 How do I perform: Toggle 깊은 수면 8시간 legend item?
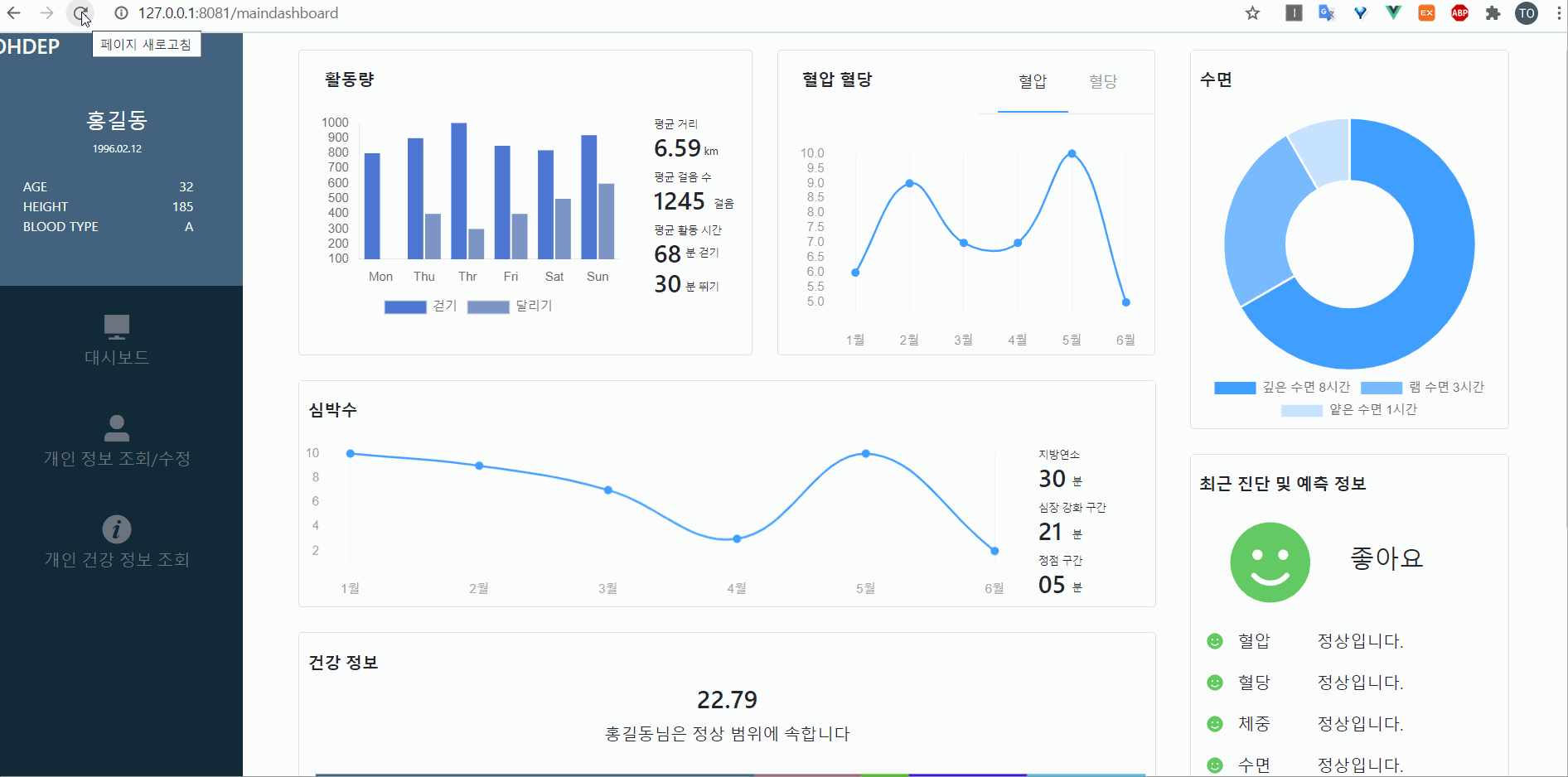click(1282, 388)
